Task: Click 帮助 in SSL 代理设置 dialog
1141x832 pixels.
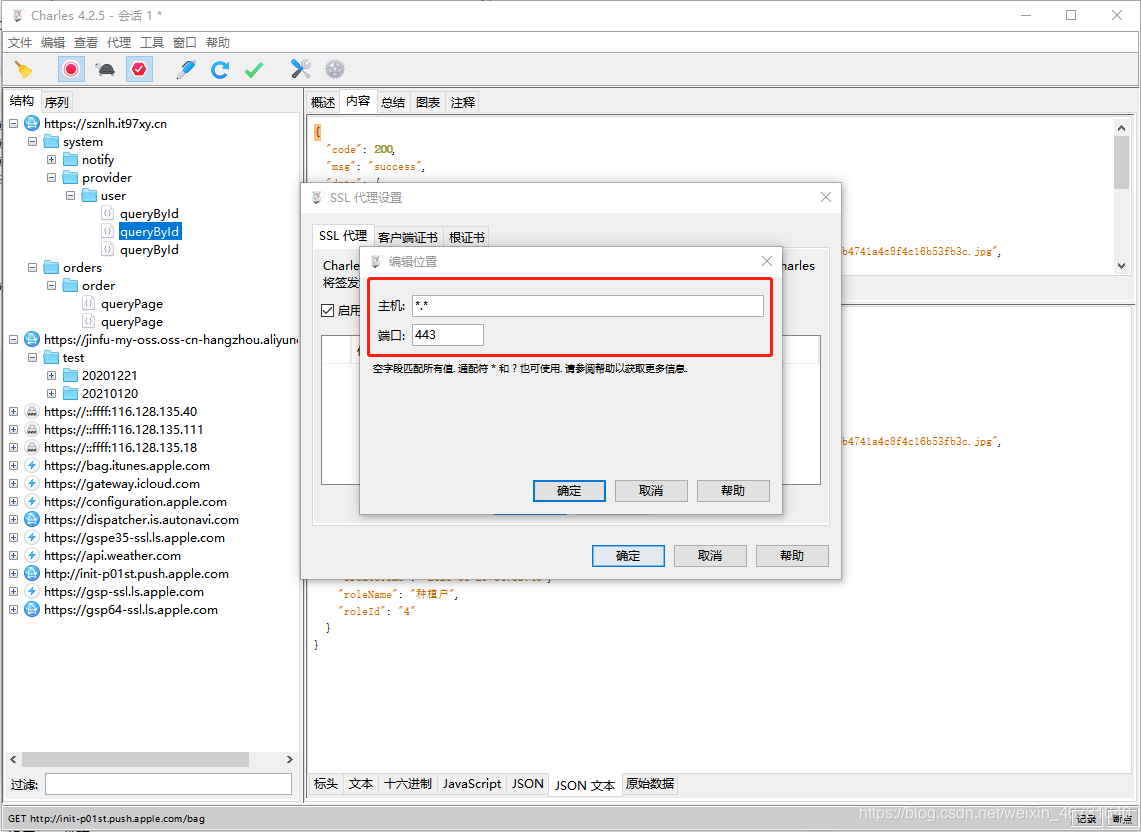Action: (x=792, y=555)
